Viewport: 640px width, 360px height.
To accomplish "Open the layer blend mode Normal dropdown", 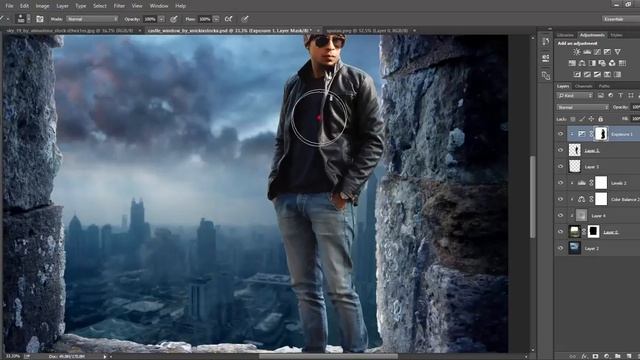I will [582, 107].
